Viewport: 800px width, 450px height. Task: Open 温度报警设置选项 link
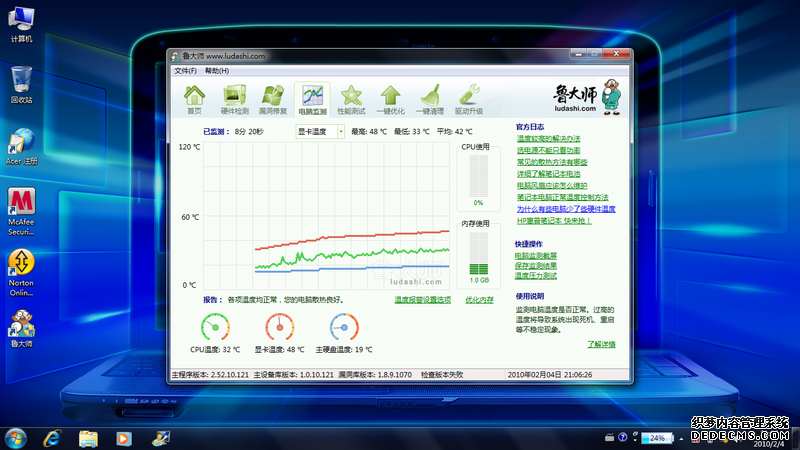[x=422, y=300]
